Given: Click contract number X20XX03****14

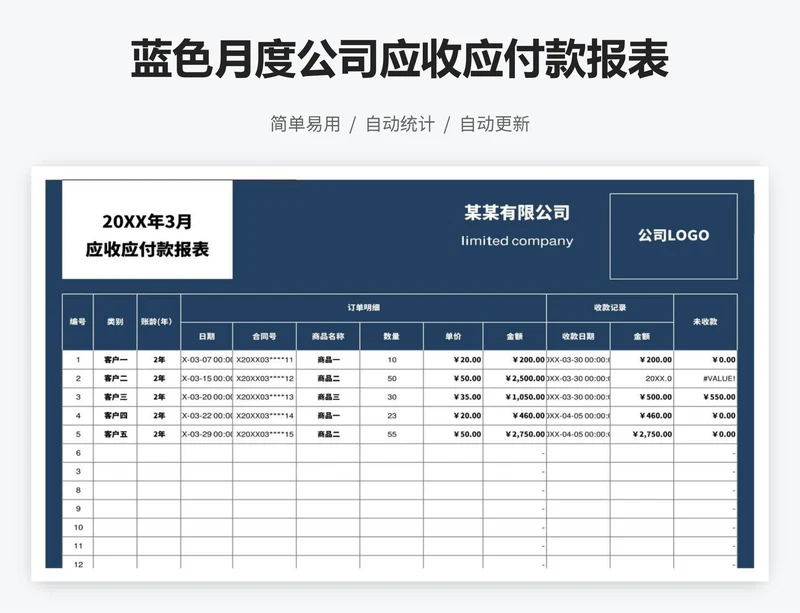Looking at the screenshot, I should coord(264,416).
